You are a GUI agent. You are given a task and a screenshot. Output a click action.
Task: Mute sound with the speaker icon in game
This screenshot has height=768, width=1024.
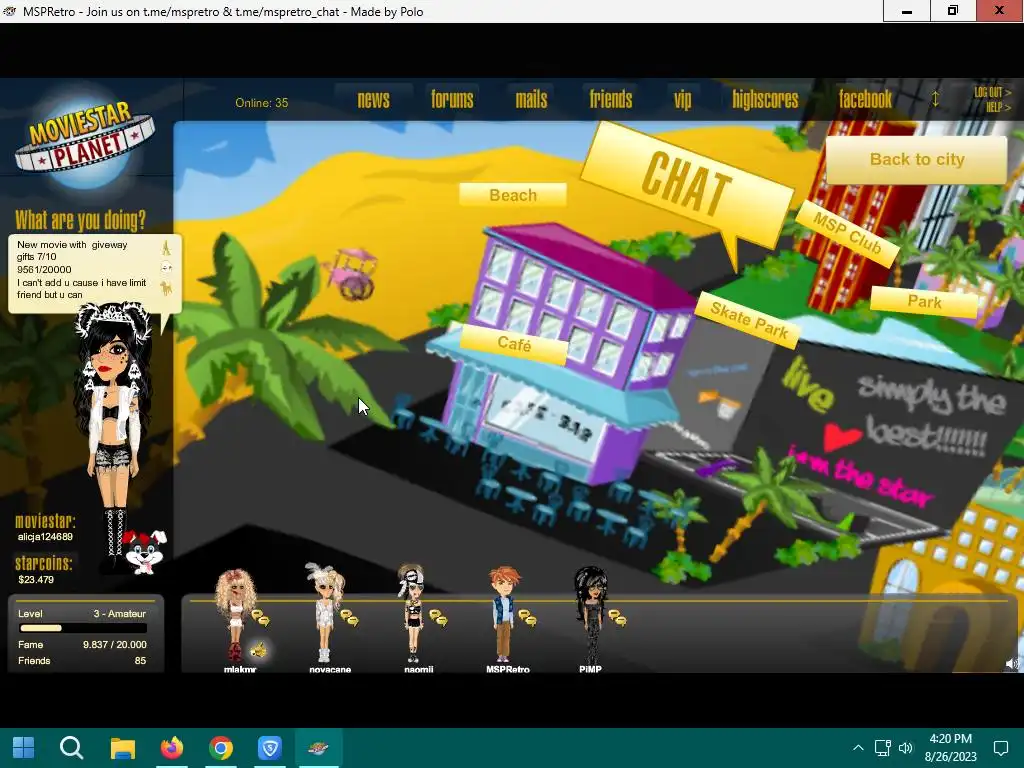pos(1011,664)
